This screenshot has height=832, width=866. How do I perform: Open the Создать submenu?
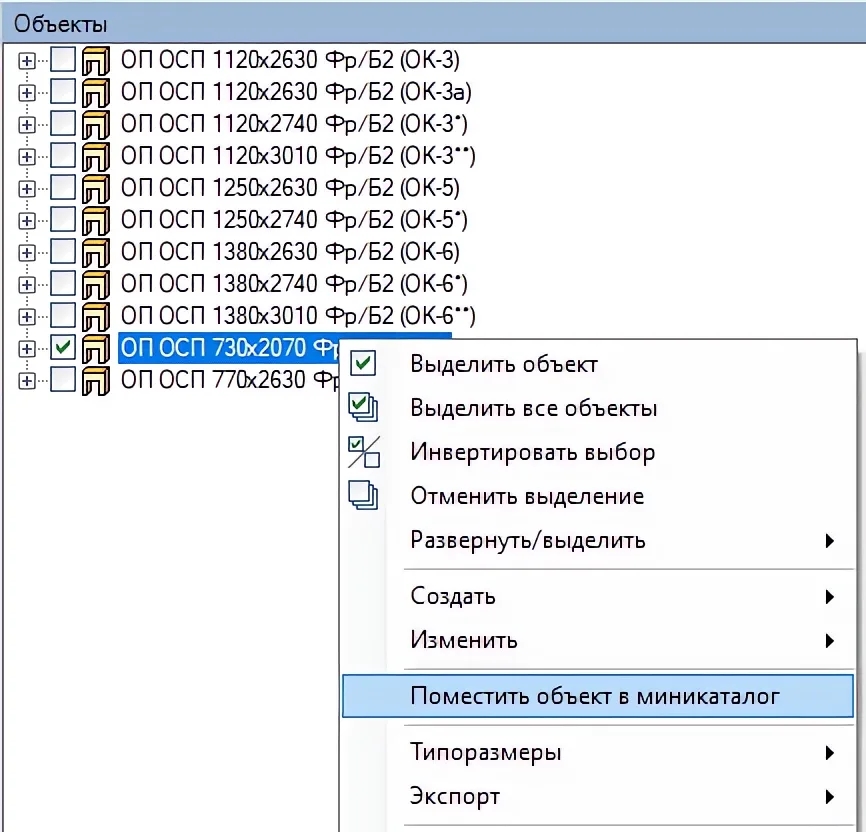453,597
